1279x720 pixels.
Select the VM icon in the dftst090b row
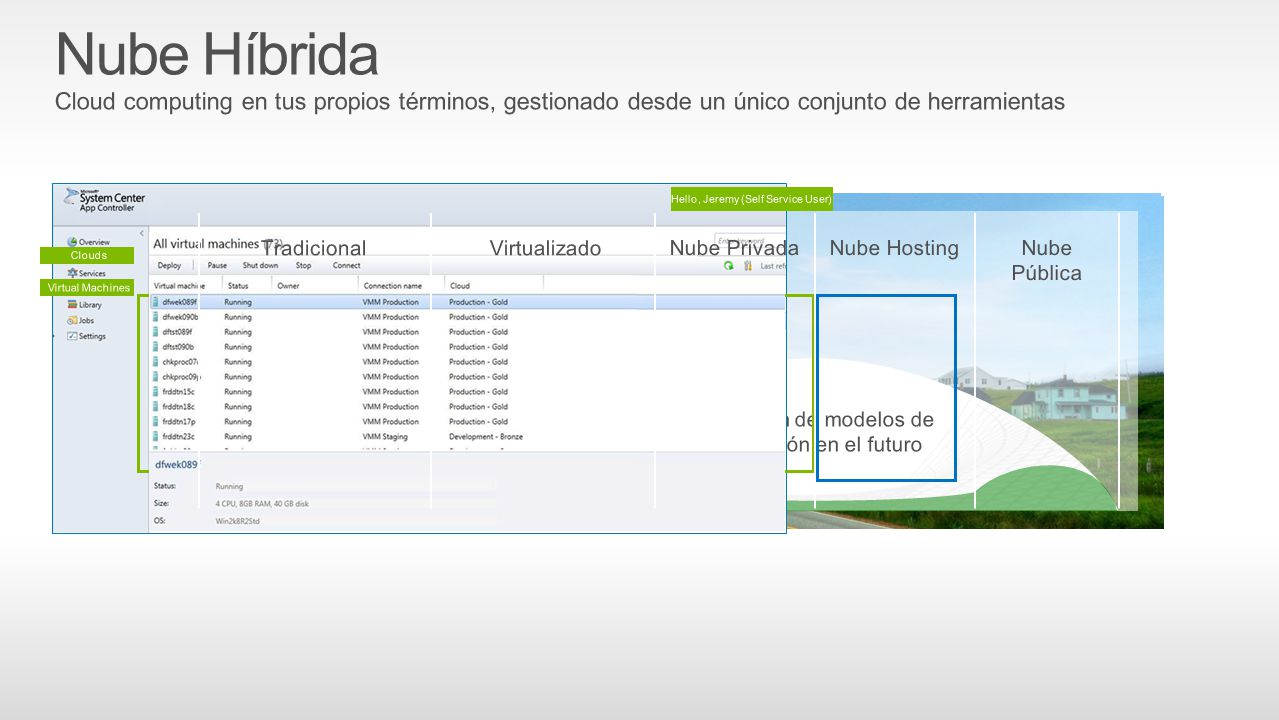pyautogui.click(x=156, y=347)
